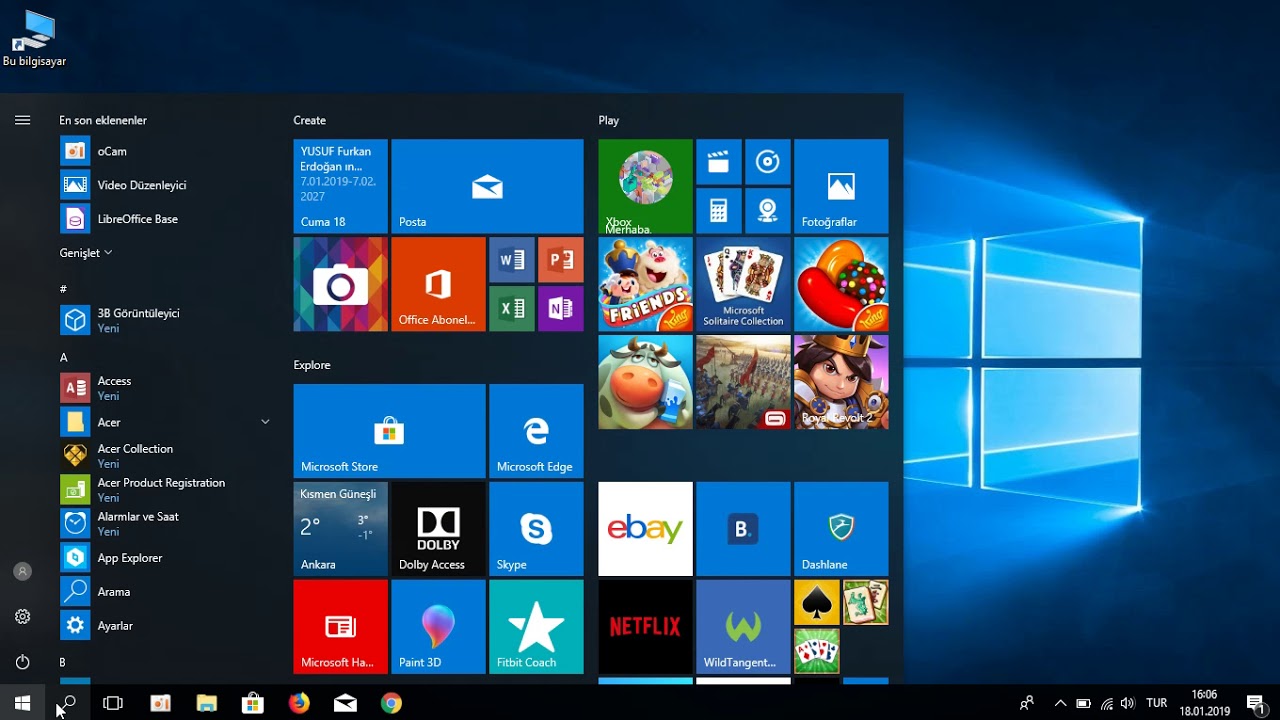The width and height of the screenshot is (1280, 720).
Task: Rename the Create tile group header
Action: [309, 120]
